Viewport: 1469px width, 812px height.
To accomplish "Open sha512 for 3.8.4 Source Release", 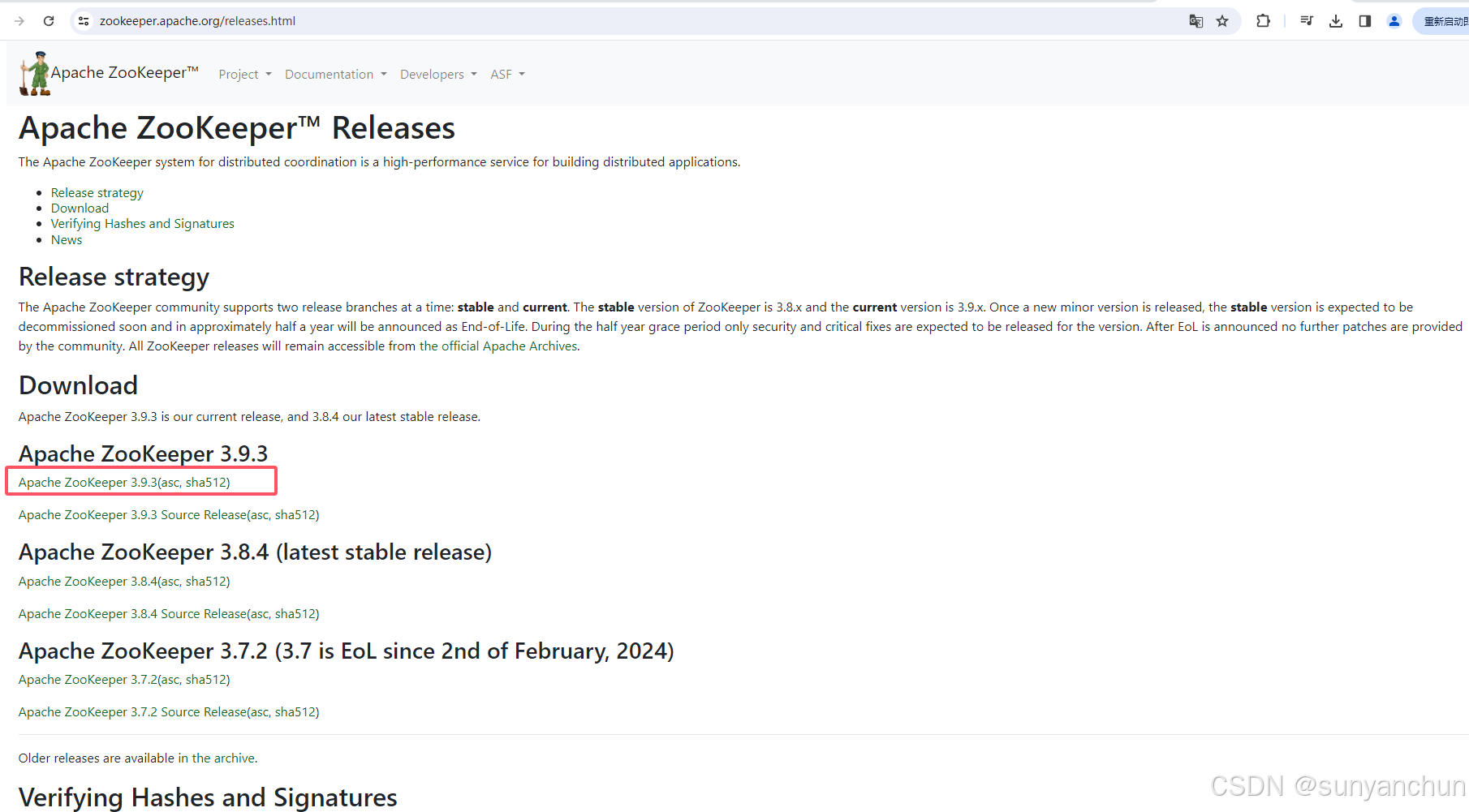I will coord(295,614).
